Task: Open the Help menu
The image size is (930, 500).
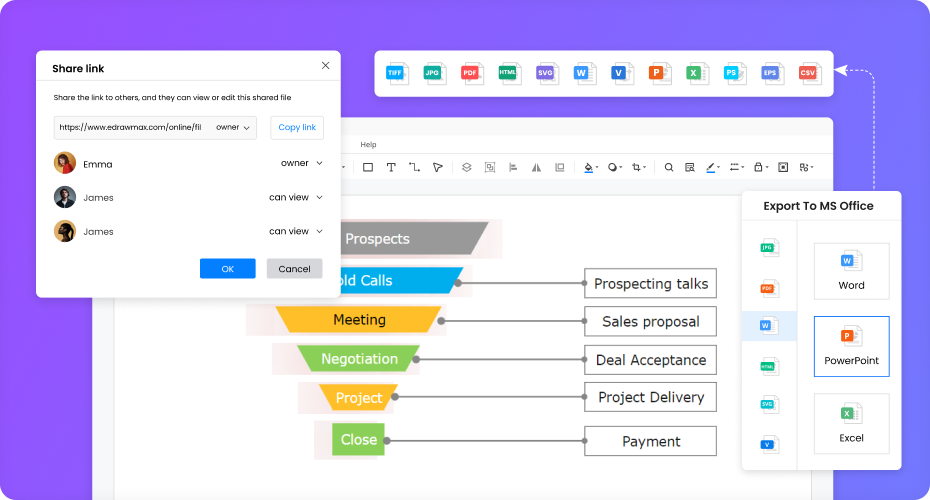Action: tap(368, 145)
